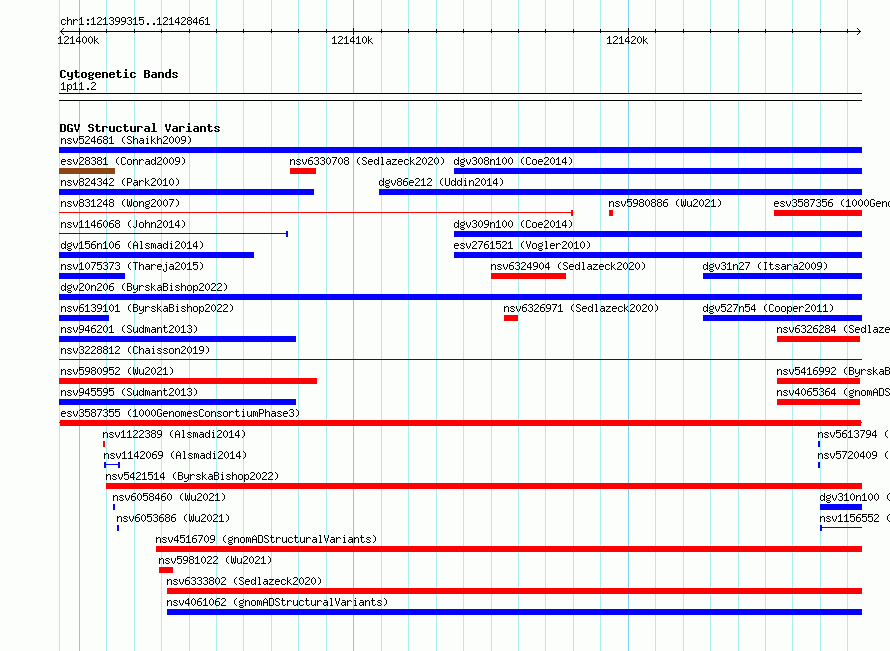Click the 121420k ruler tick label
Image resolution: width=890 pixels, height=651 pixels.
click(x=627, y=40)
